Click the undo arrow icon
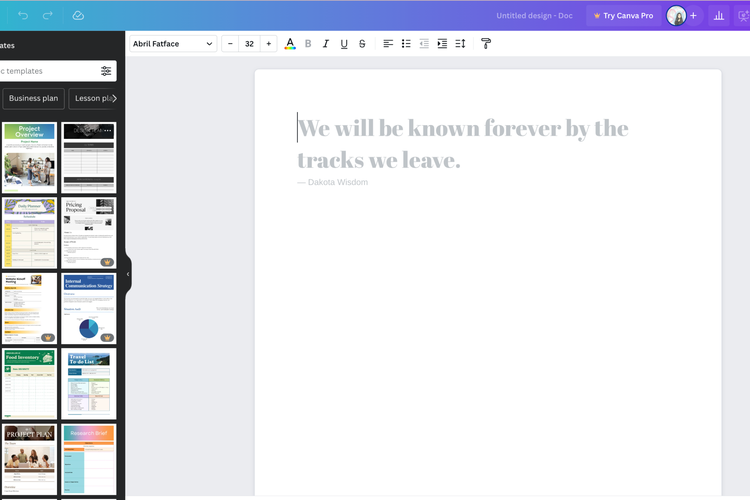The height and width of the screenshot is (500, 750). pos(23,16)
